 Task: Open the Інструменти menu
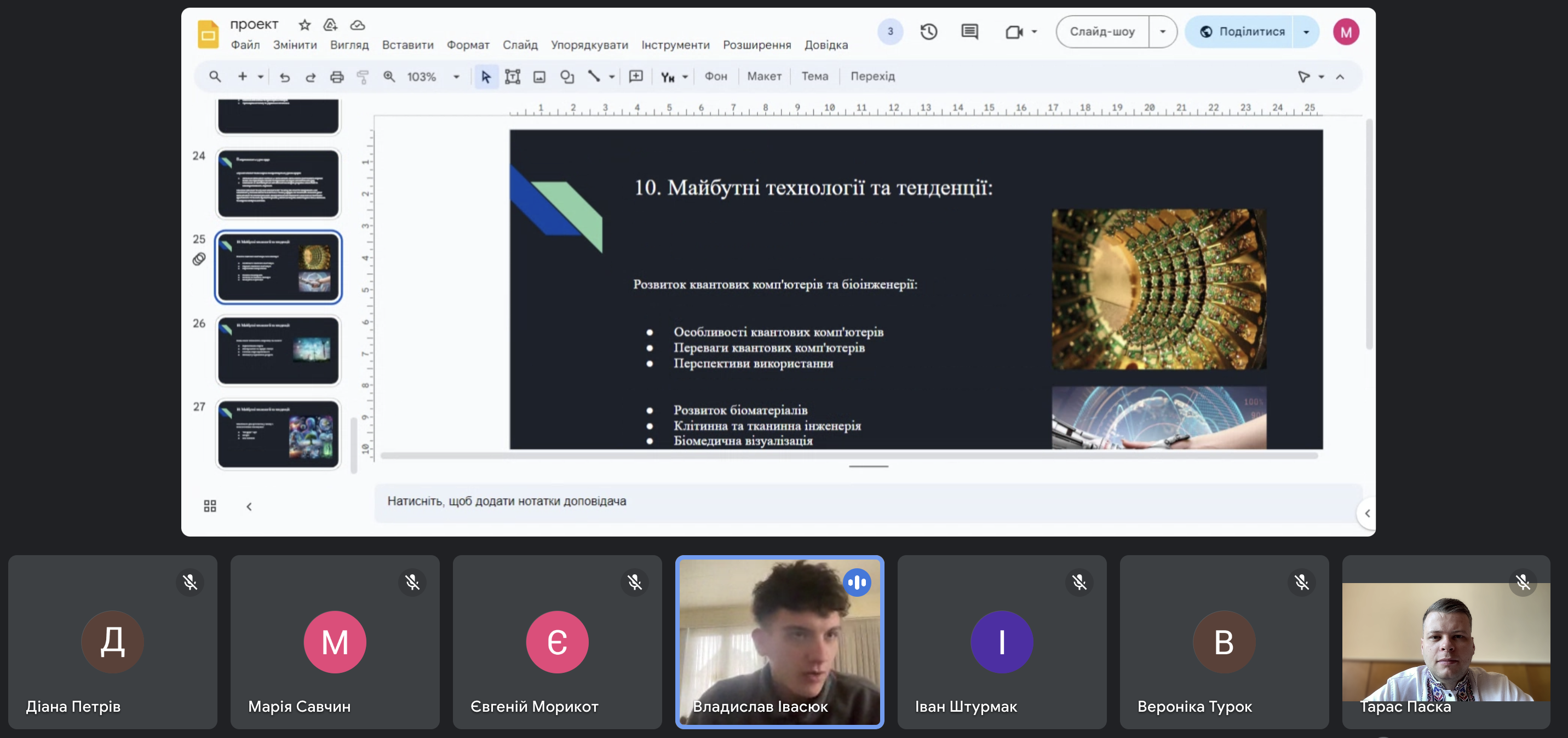(x=675, y=45)
